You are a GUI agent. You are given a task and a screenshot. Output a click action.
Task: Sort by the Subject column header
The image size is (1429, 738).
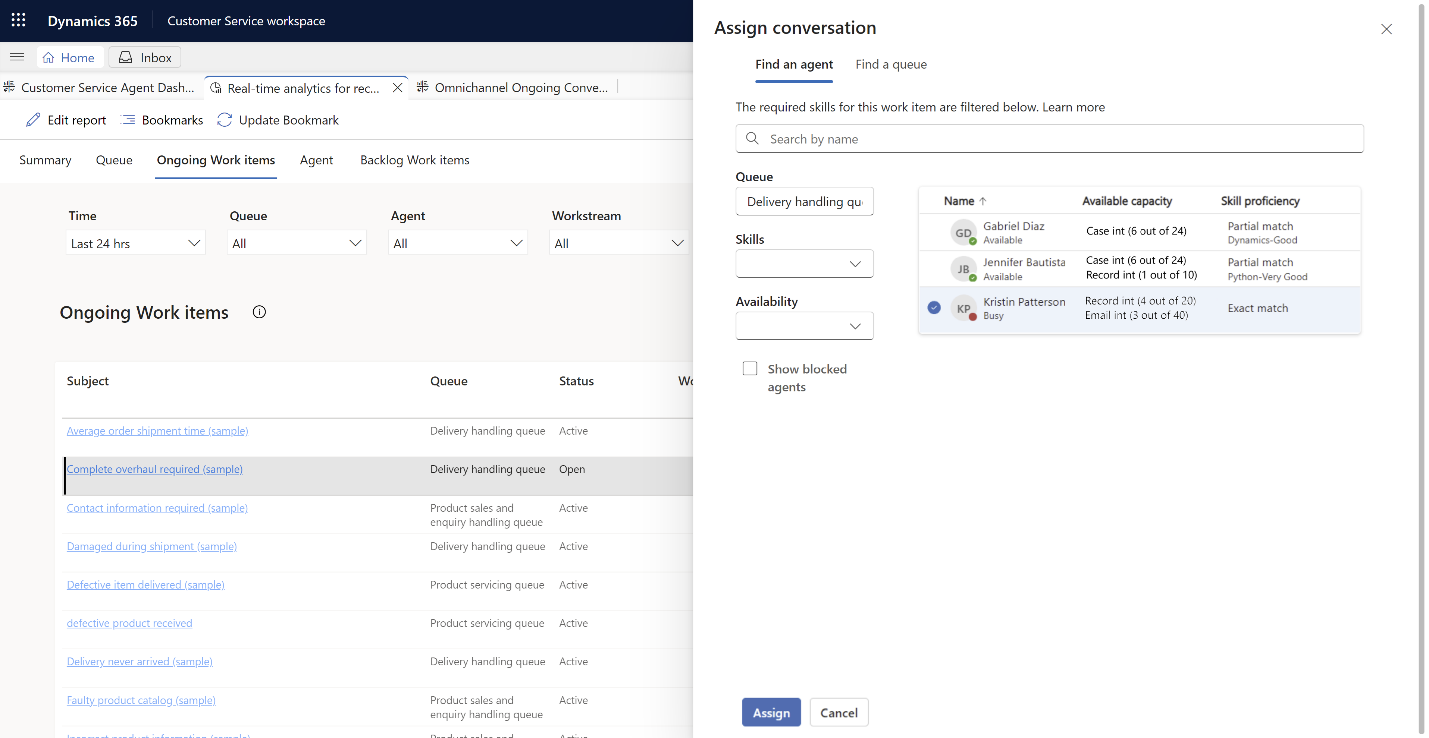(88, 381)
